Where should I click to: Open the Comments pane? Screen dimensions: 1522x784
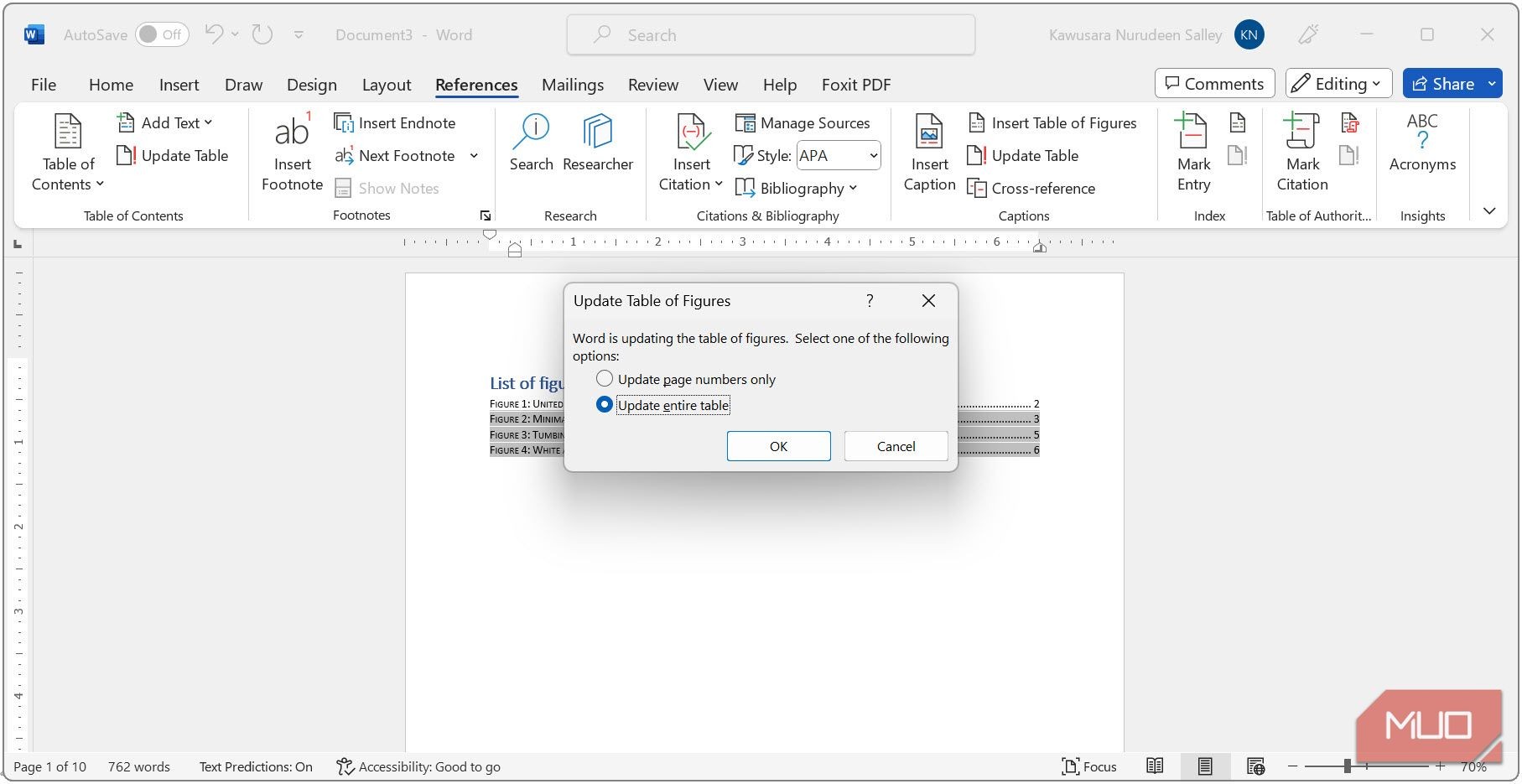[1214, 84]
